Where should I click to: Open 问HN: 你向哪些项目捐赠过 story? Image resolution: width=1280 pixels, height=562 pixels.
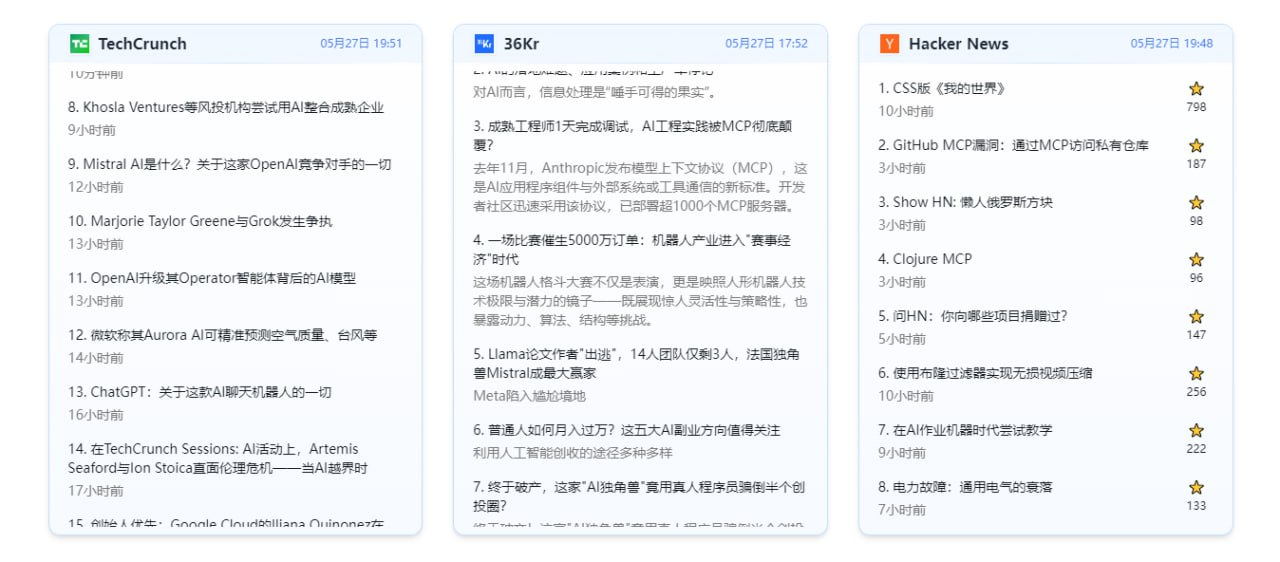coord(973,316)
